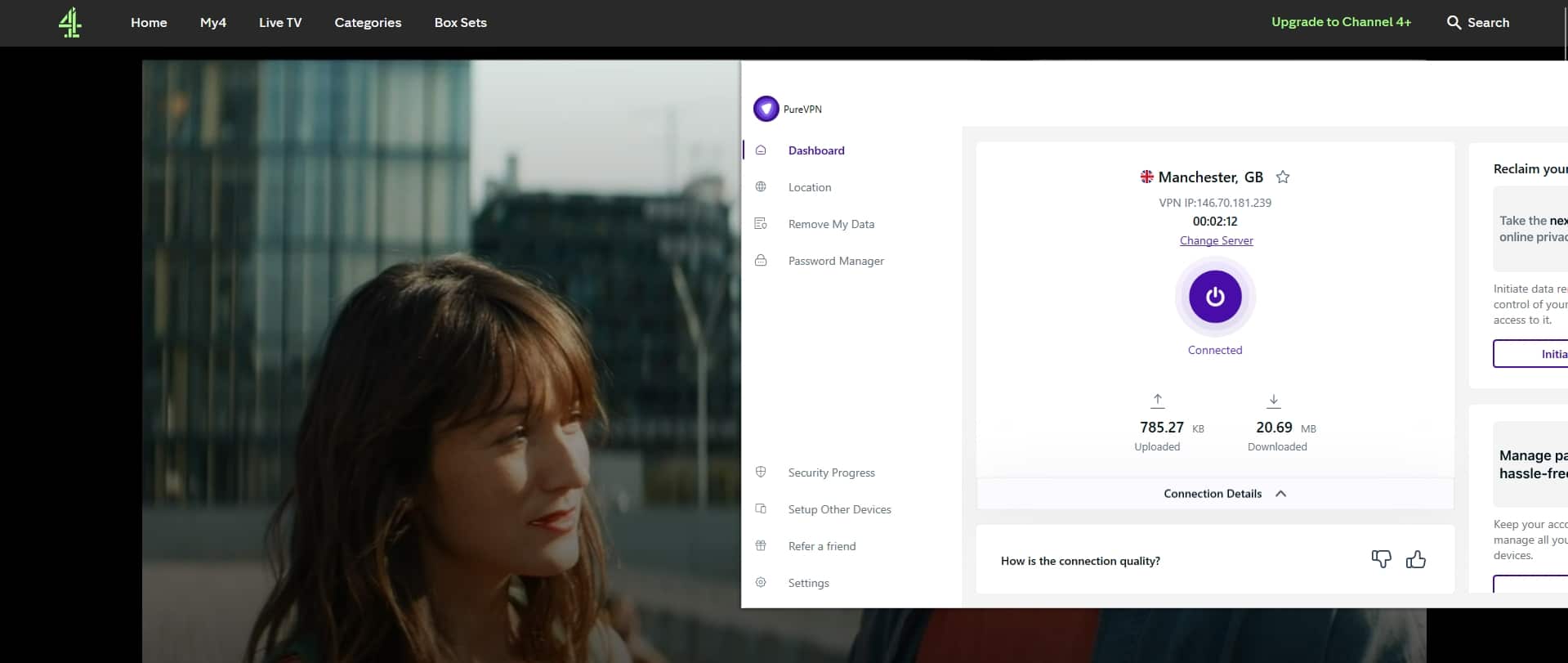1568x663 pixels.
Task: Click the Password Manager lock icon
Action: 761,261
